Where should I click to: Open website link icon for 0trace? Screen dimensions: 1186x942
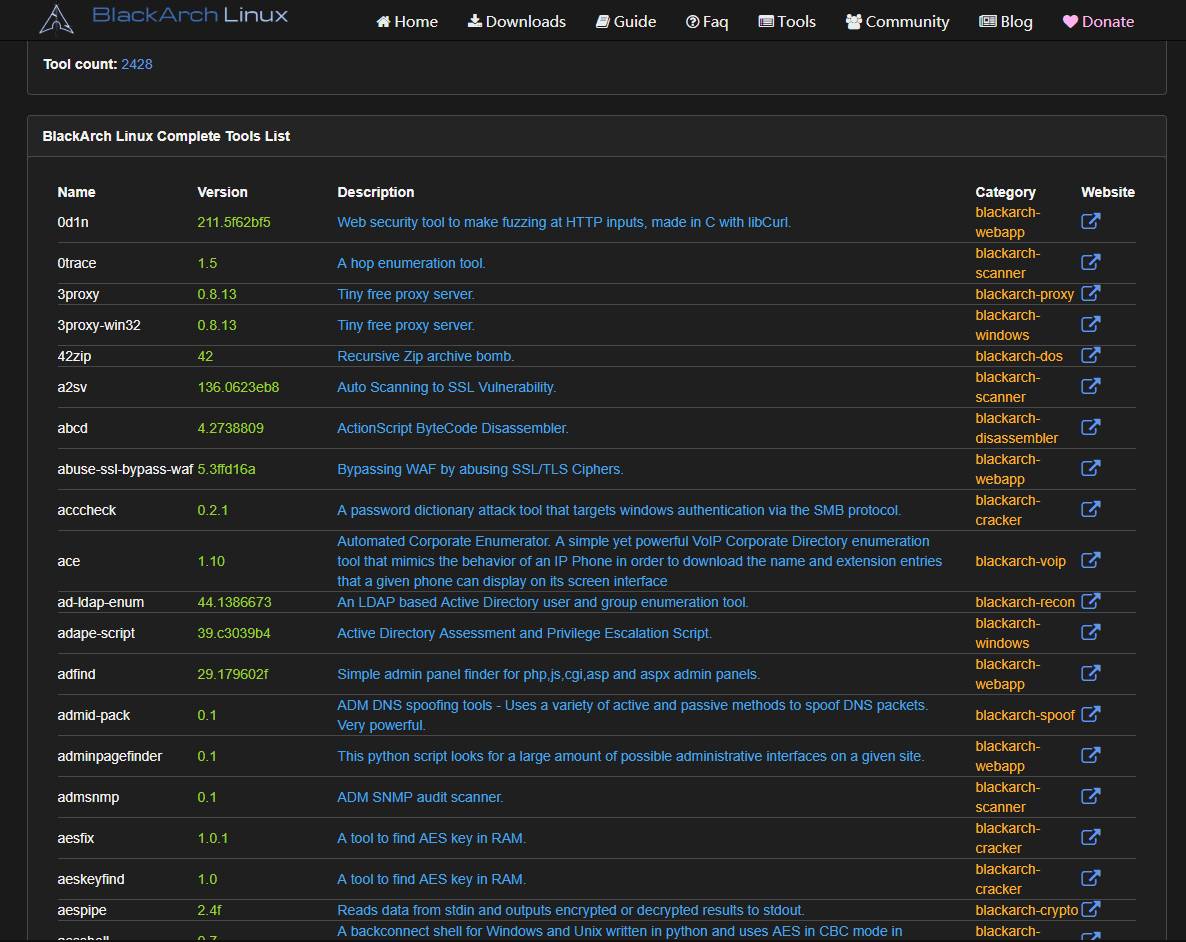1090,262
